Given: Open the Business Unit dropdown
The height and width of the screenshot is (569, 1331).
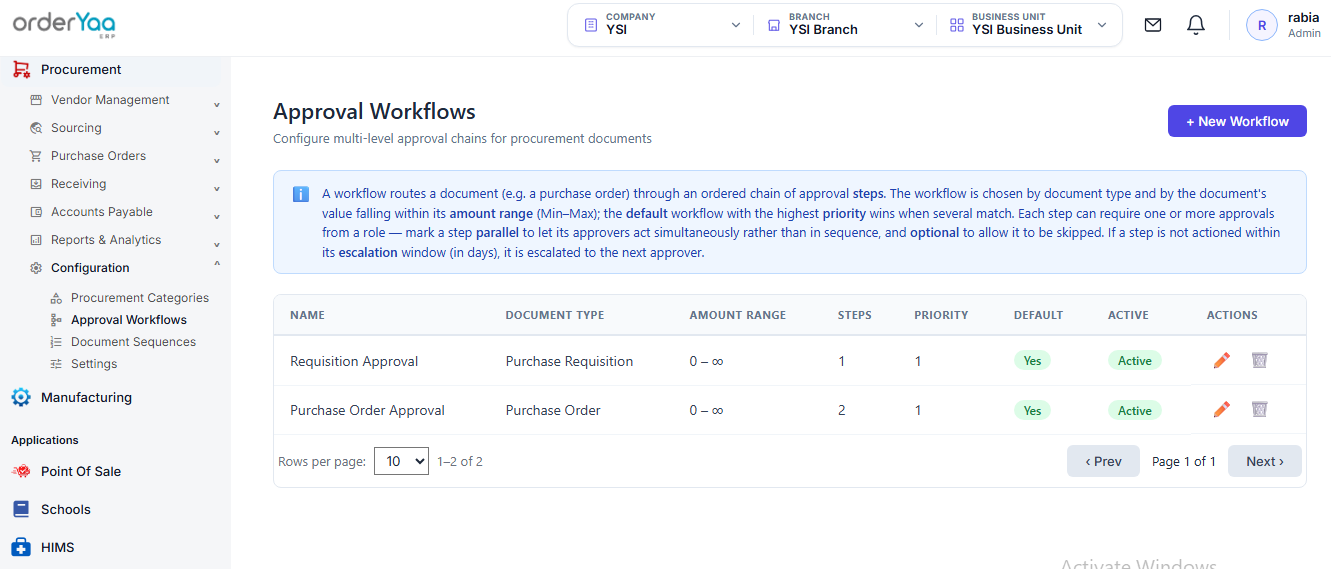Looking at the screenshot, I should (1028, 25).
